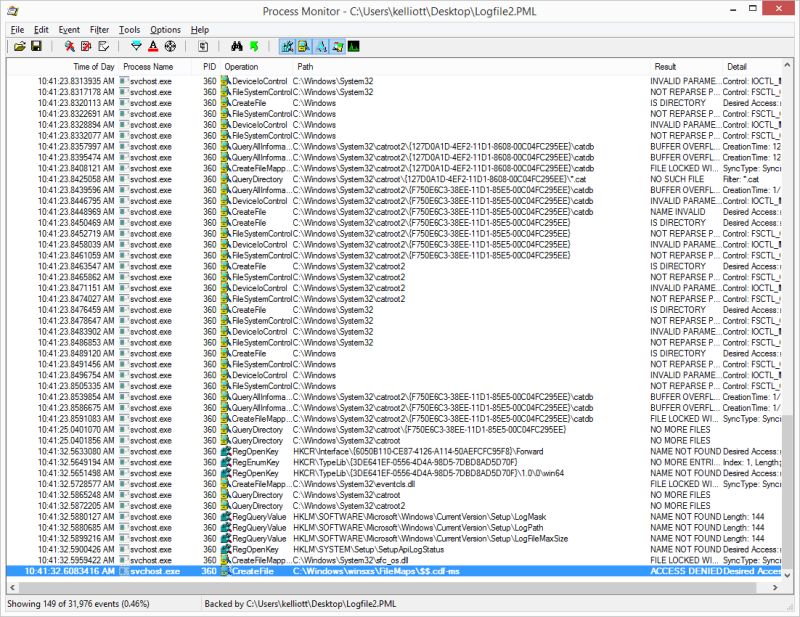Click the Highlight icon with underlined A
The height and width of the screenshot is (617, 800).
tap(152, 46)
